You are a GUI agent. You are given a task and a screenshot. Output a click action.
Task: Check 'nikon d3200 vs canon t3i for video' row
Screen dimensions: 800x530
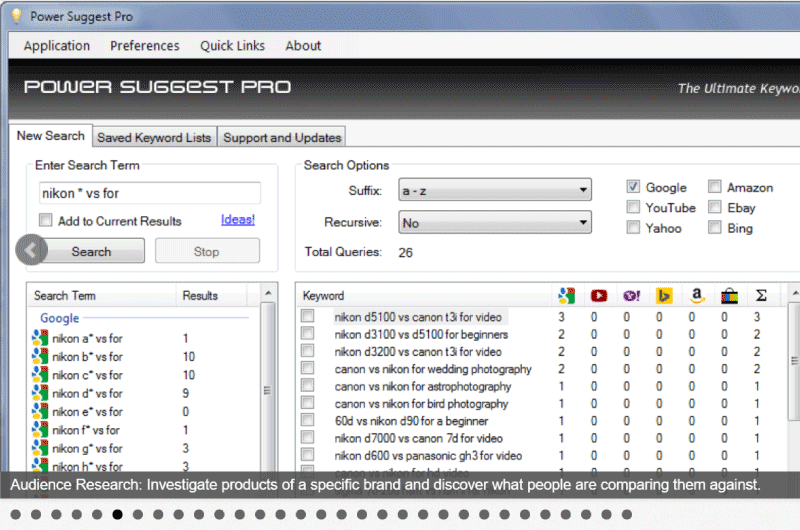point(307,351)
